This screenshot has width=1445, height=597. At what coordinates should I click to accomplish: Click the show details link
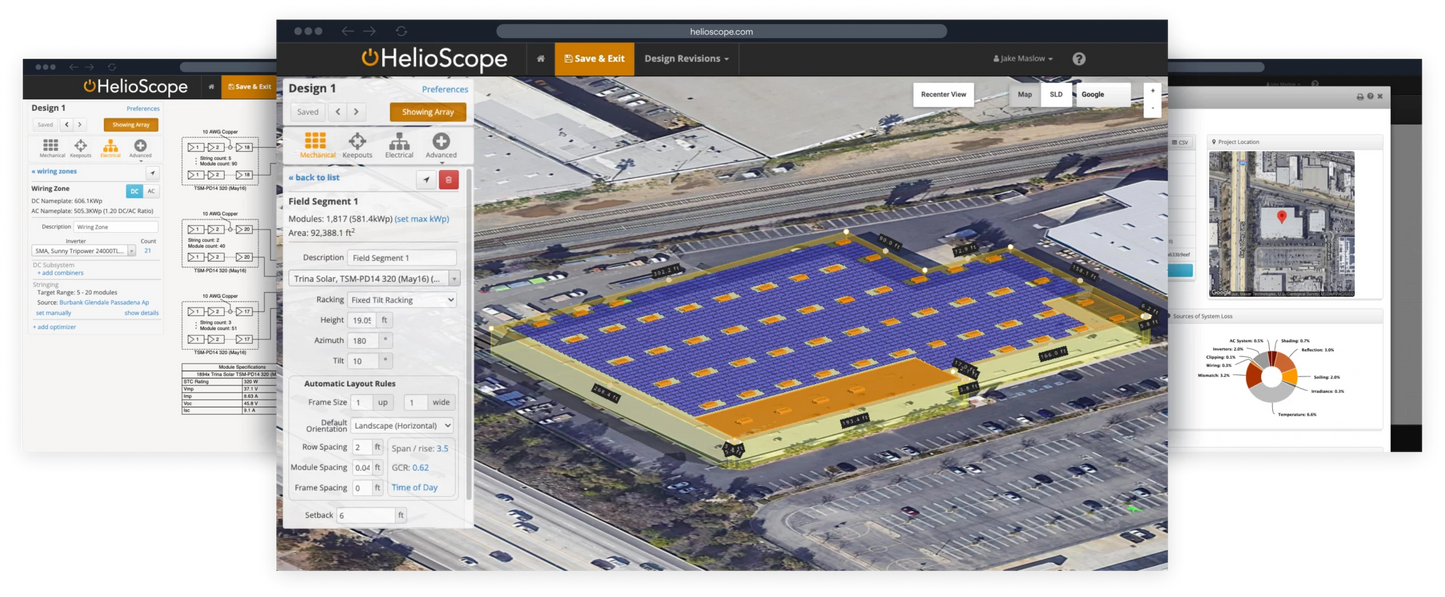coord(141,313)
